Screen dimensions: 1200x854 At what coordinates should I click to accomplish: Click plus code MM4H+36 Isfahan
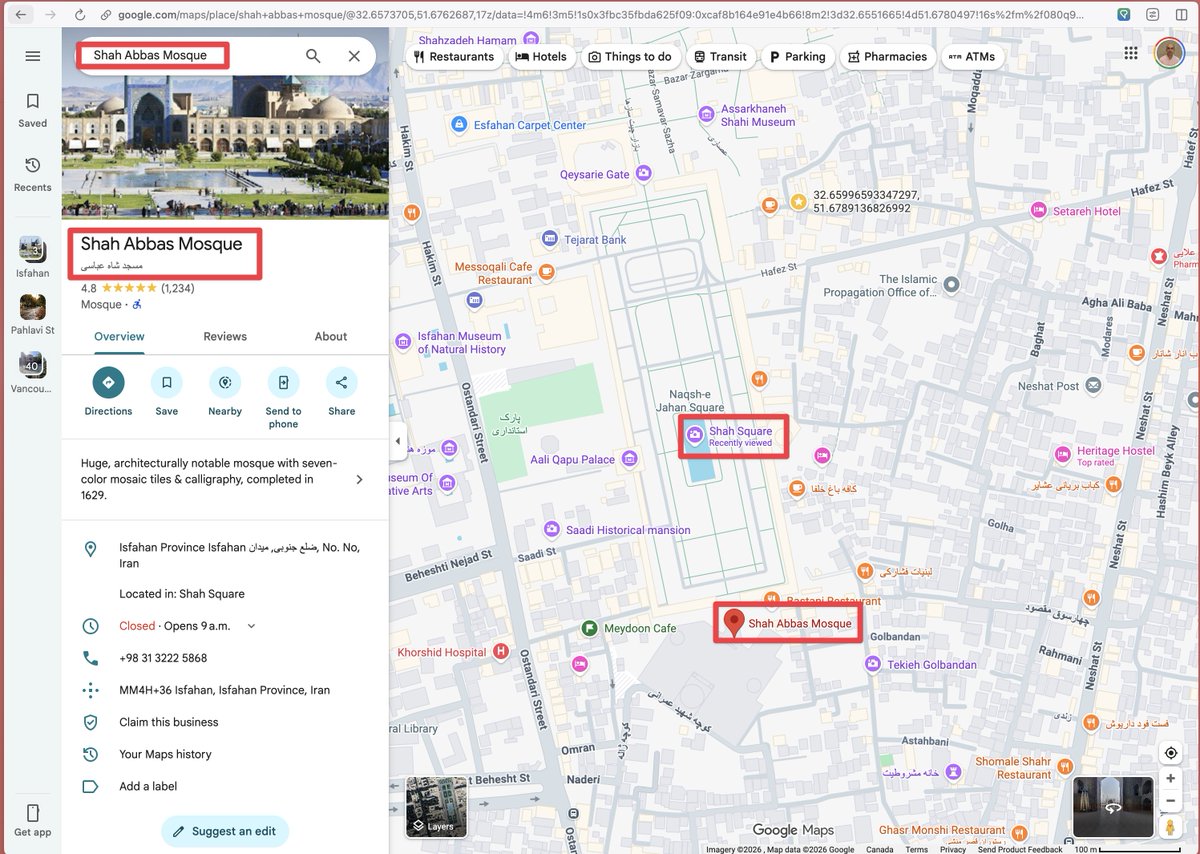click(x=225, y=690)
